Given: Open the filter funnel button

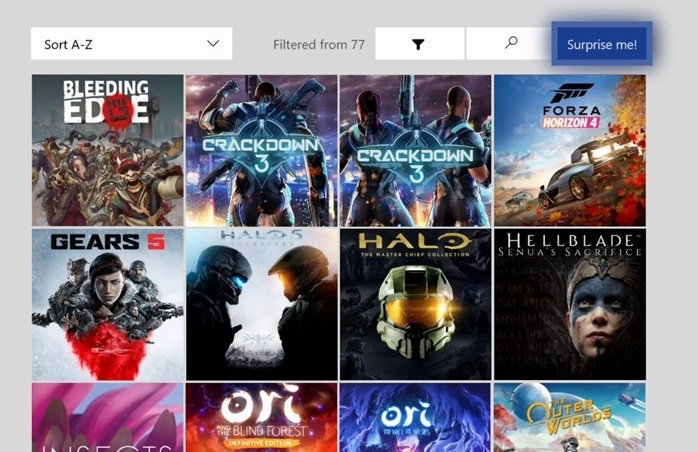Looking at the screenshot, I should pyautogui.click(x=420, y=44).
